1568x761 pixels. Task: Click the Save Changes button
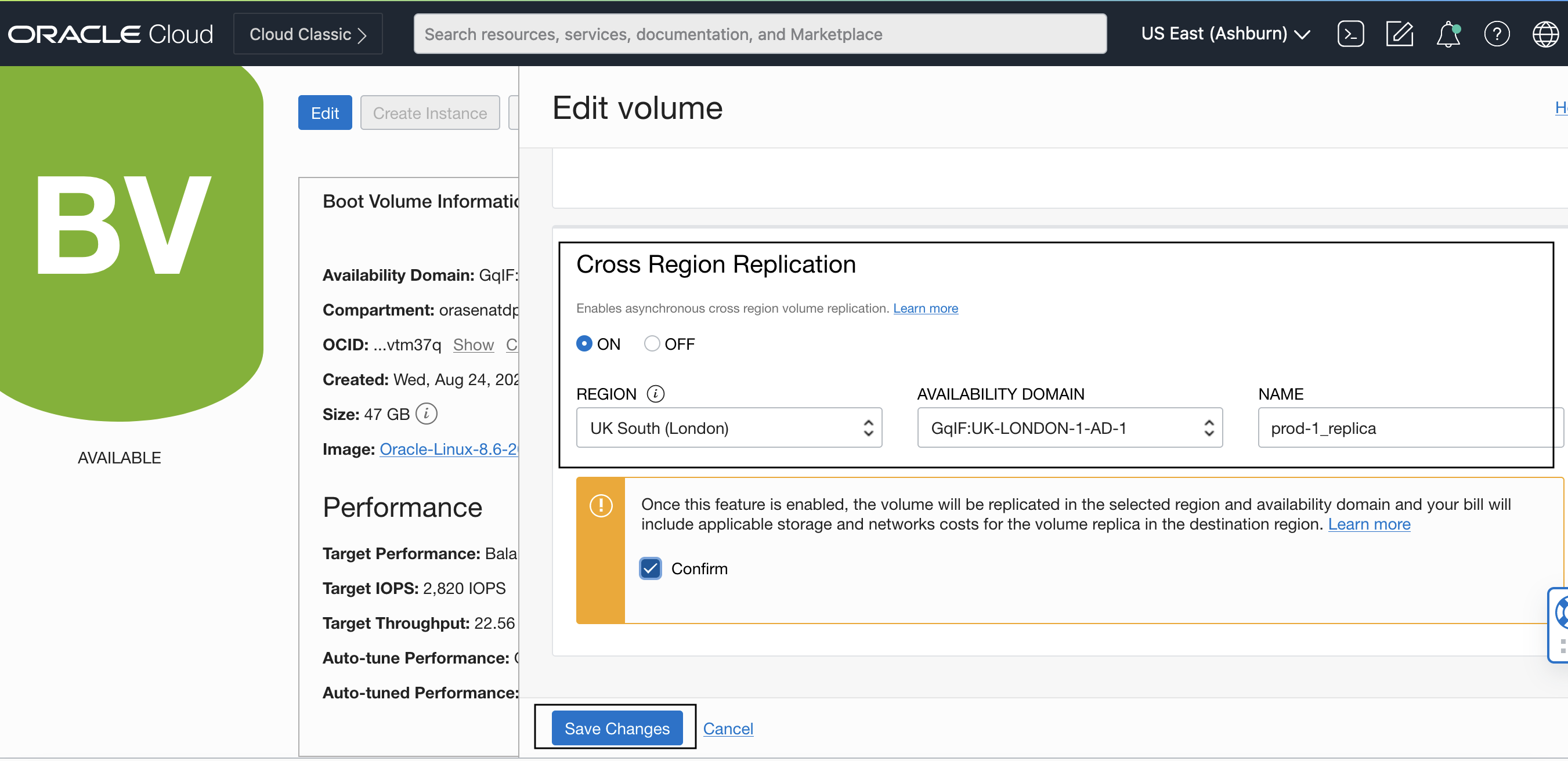[616, 727]
